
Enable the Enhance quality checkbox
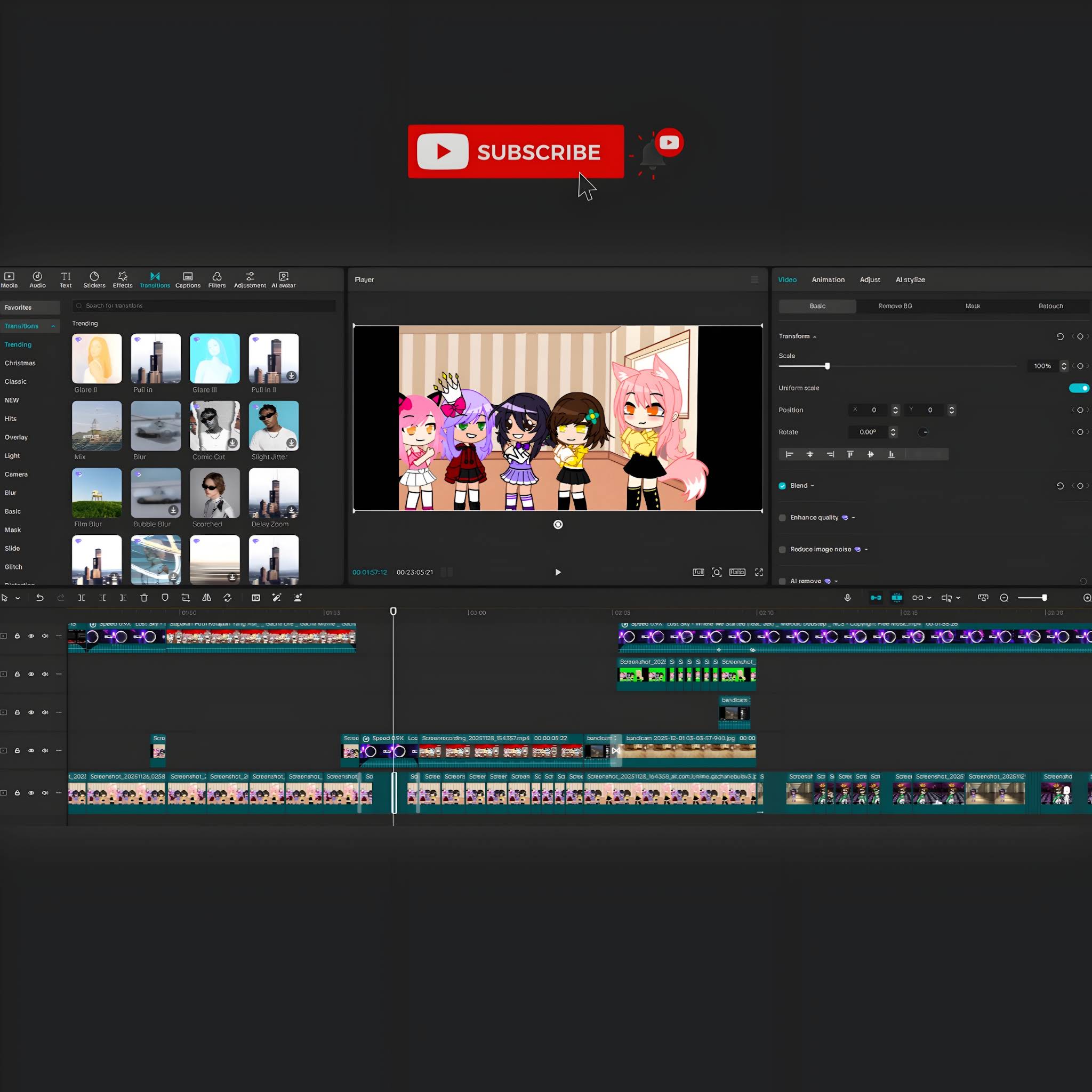[782, 517]
